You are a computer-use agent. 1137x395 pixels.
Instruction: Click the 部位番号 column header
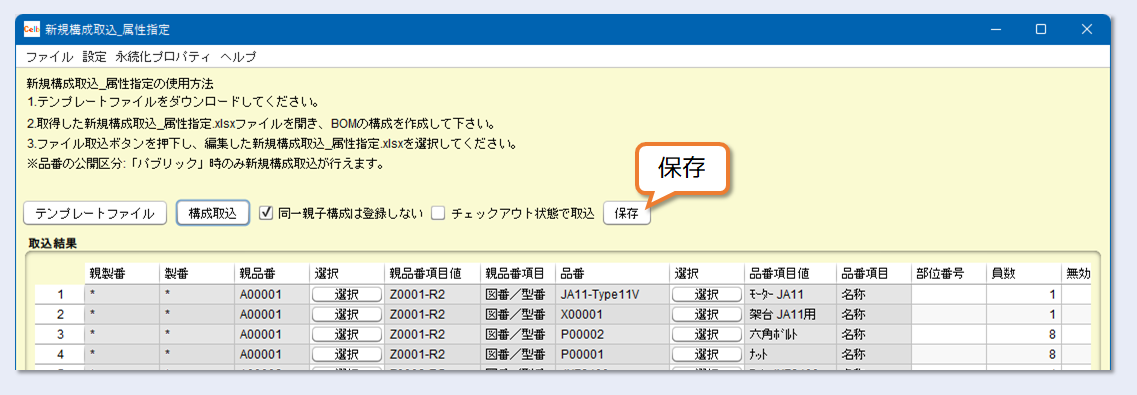tap(948, 274)
